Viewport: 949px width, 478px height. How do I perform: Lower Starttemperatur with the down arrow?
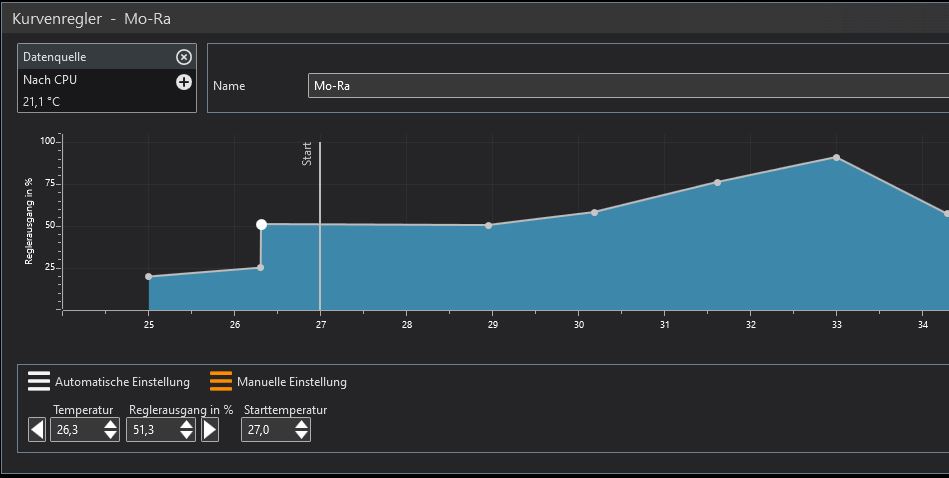point(300,436)
